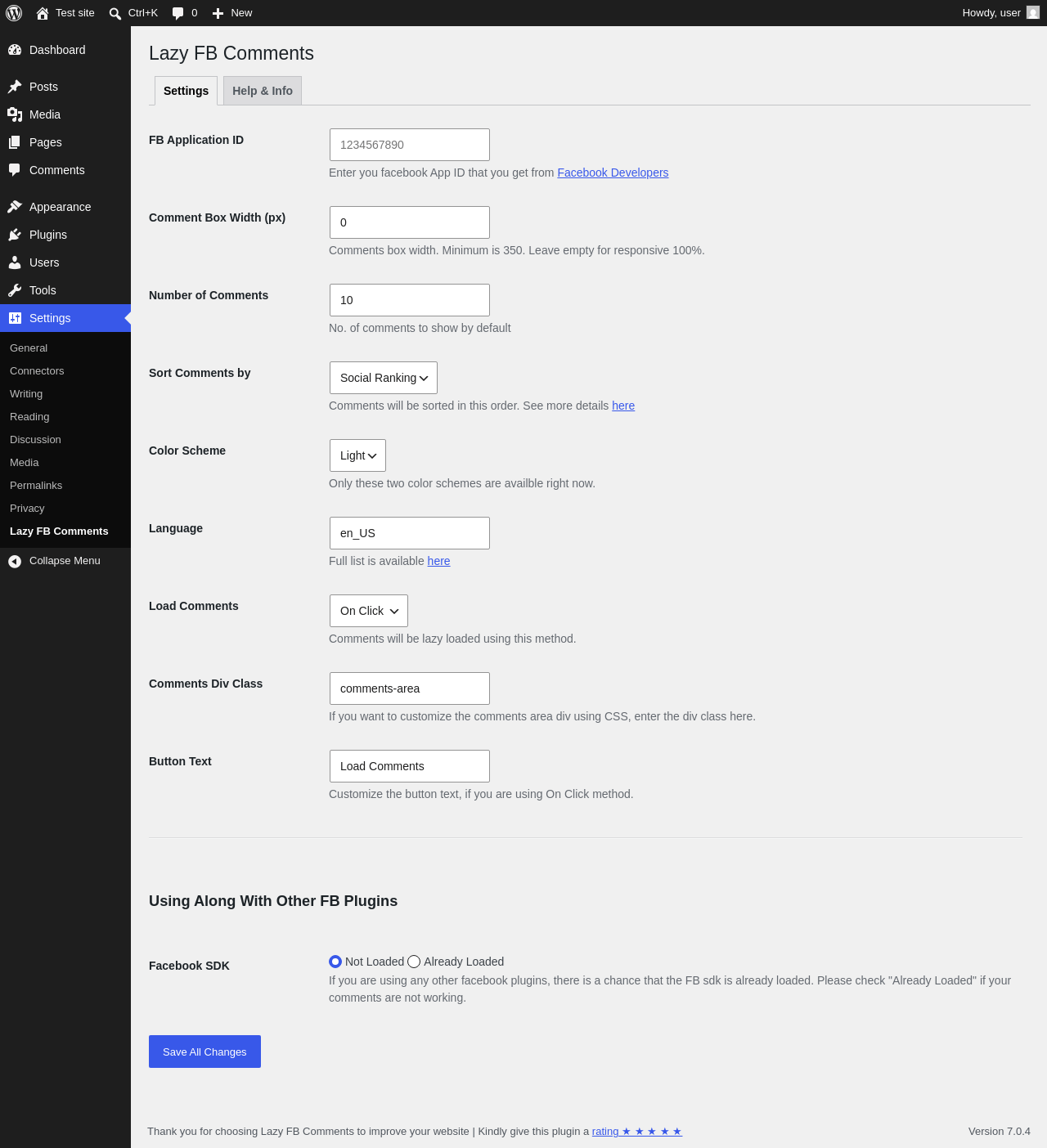Click the Plugins plug icon
Screen dimensions: 1047x1148
(x=15, y=235)
